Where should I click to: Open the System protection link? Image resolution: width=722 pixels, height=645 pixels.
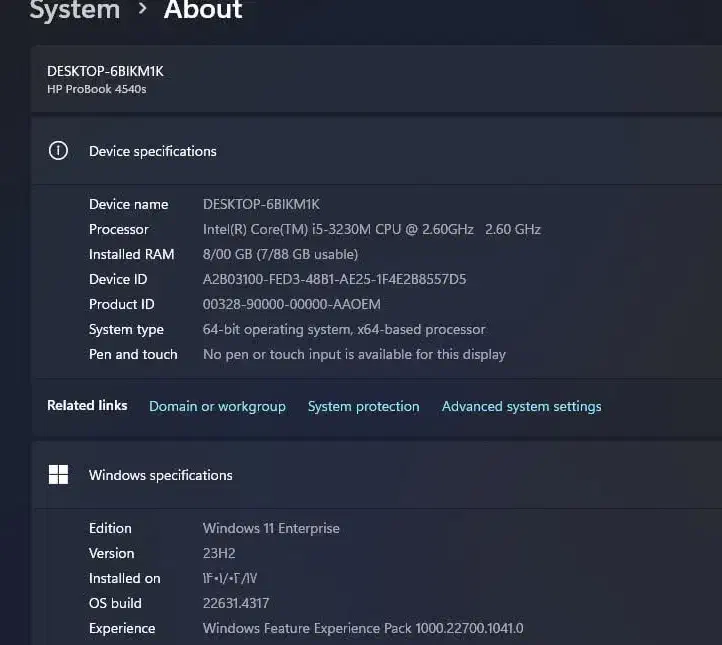363,406
